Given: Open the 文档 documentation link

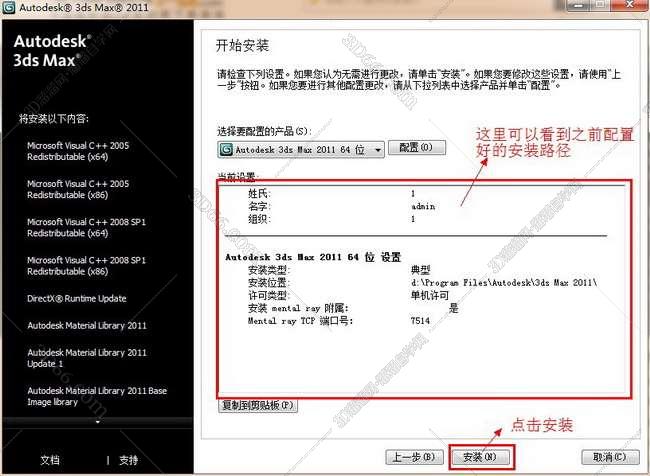Looking at the screenshot, I should pos(50,460).
